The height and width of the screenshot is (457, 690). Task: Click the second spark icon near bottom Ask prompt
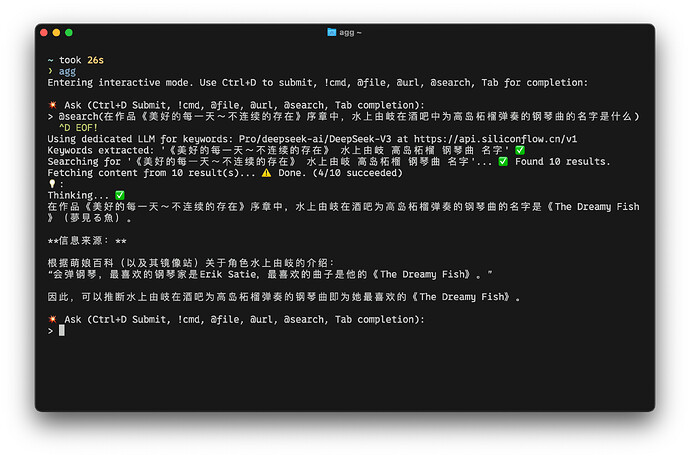click(52, 319)
